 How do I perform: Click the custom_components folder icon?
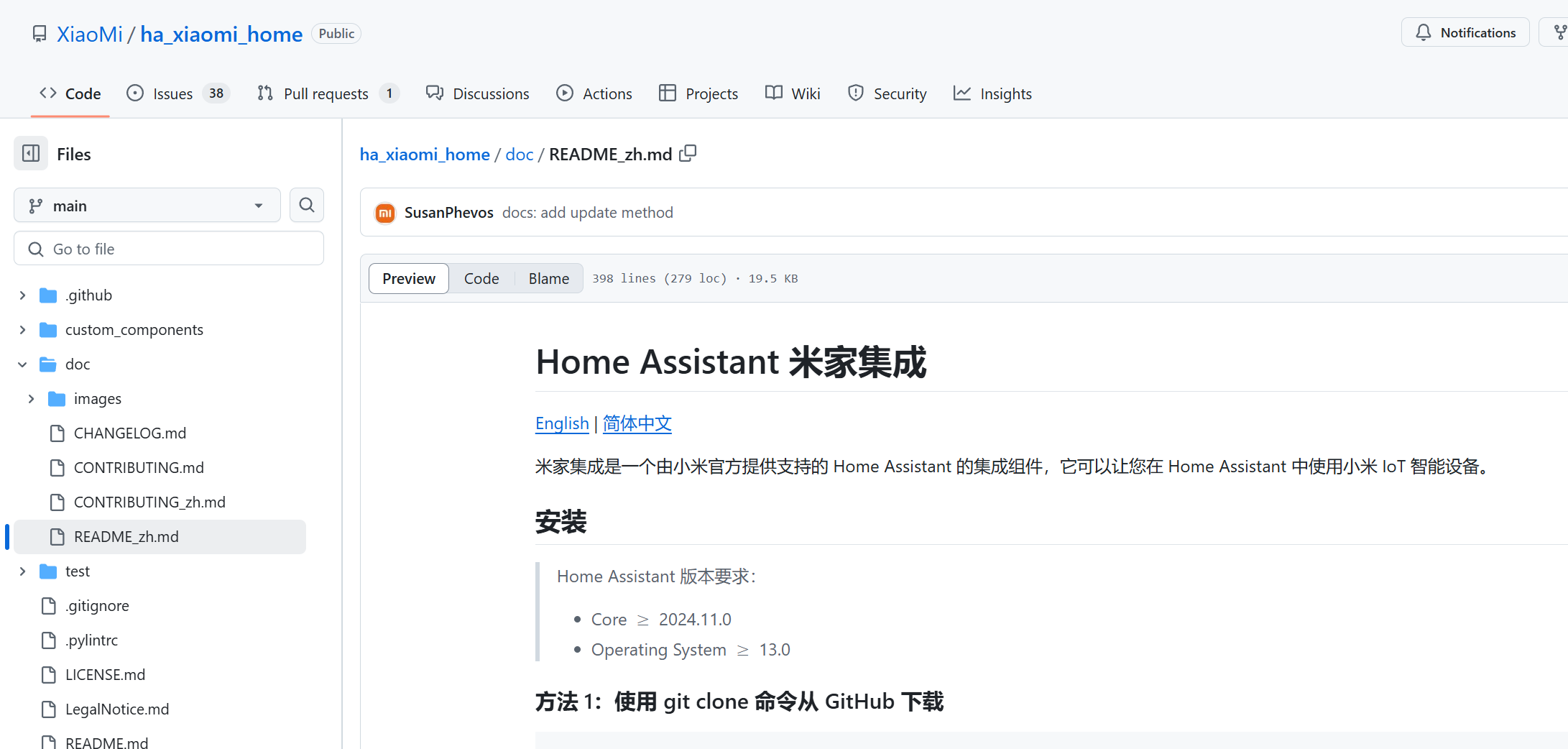pyautogui.click(x=48, y=330)
